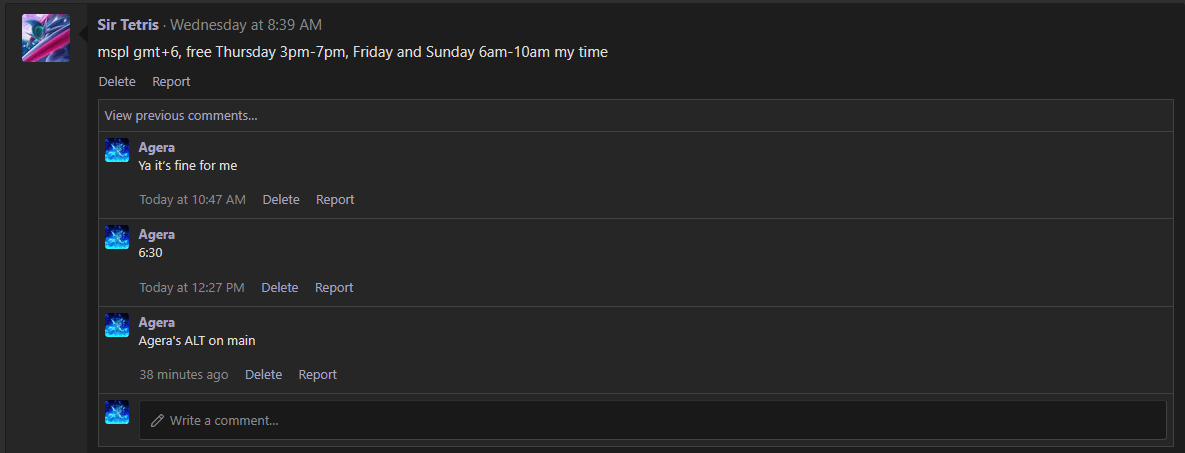Expand View previous comments
Image resolution: width=1185 pixels, height=453 pixels.
click(181, 116)
